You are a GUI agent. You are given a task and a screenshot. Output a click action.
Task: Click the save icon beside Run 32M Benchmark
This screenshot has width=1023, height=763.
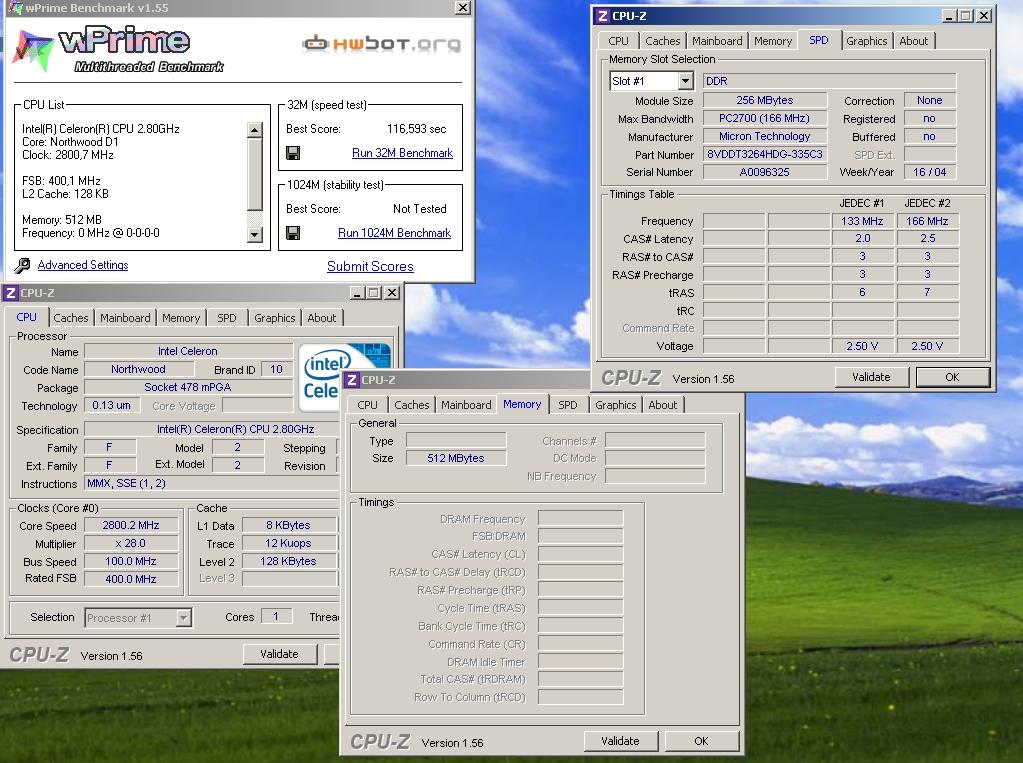[x=293, y=153]
